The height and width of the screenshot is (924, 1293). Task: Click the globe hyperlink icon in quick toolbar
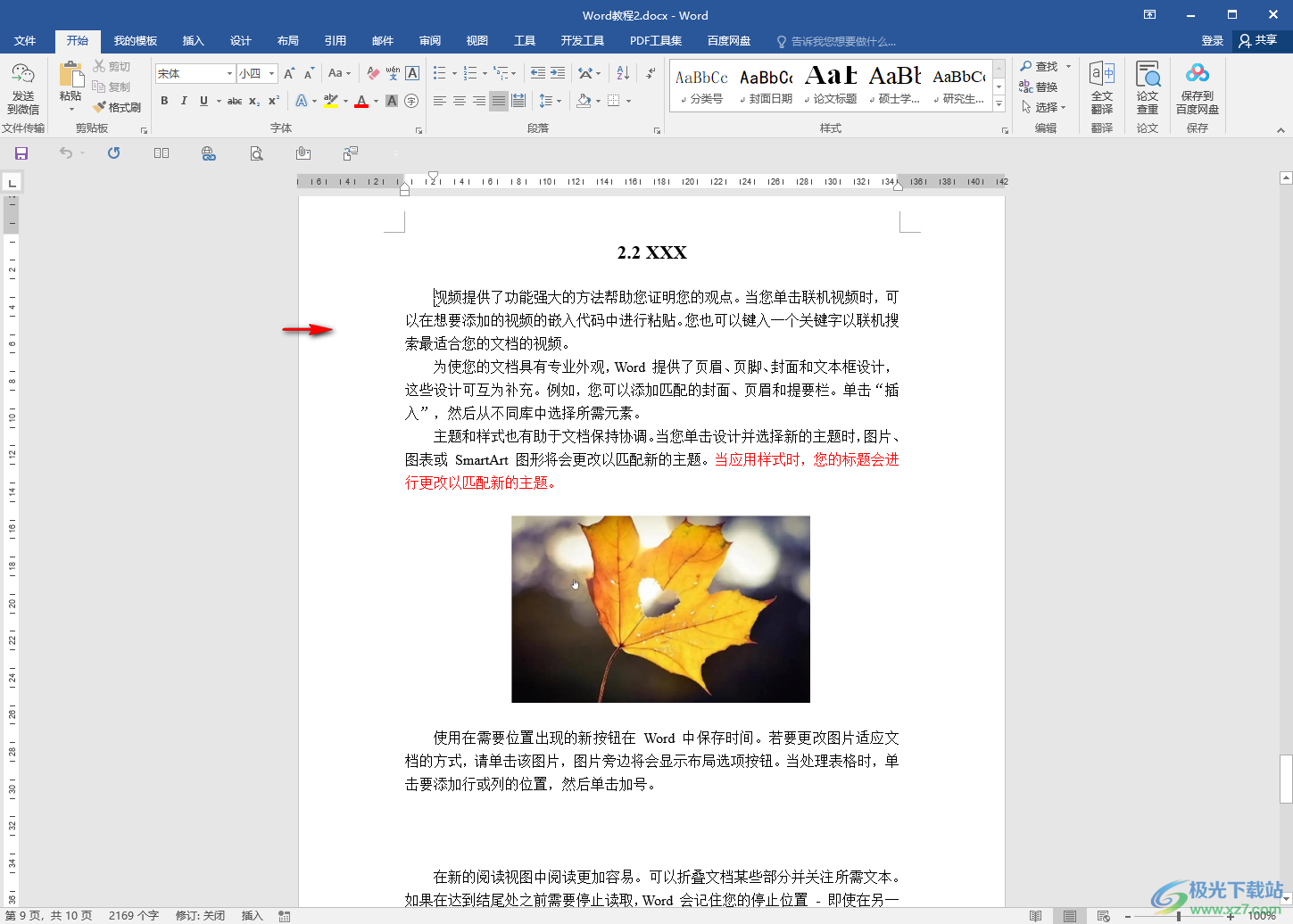click(209, 153)
